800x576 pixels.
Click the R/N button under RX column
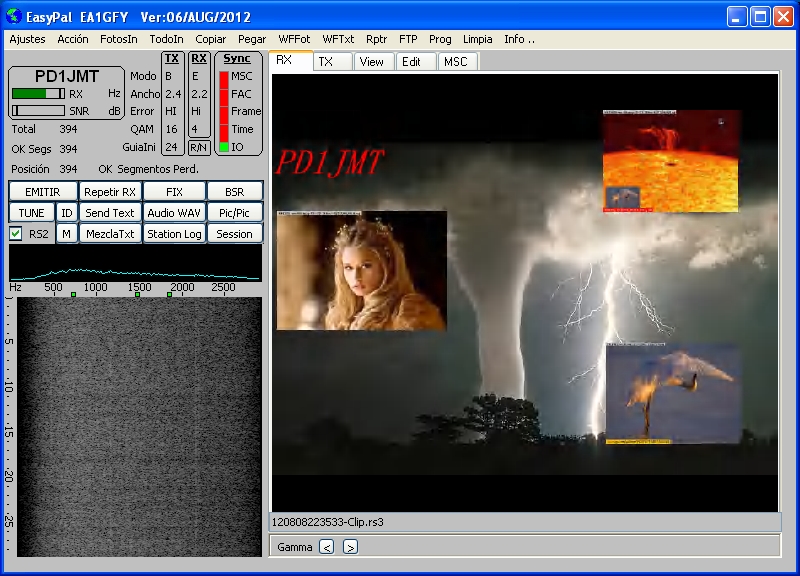click(x=198, y=148)
